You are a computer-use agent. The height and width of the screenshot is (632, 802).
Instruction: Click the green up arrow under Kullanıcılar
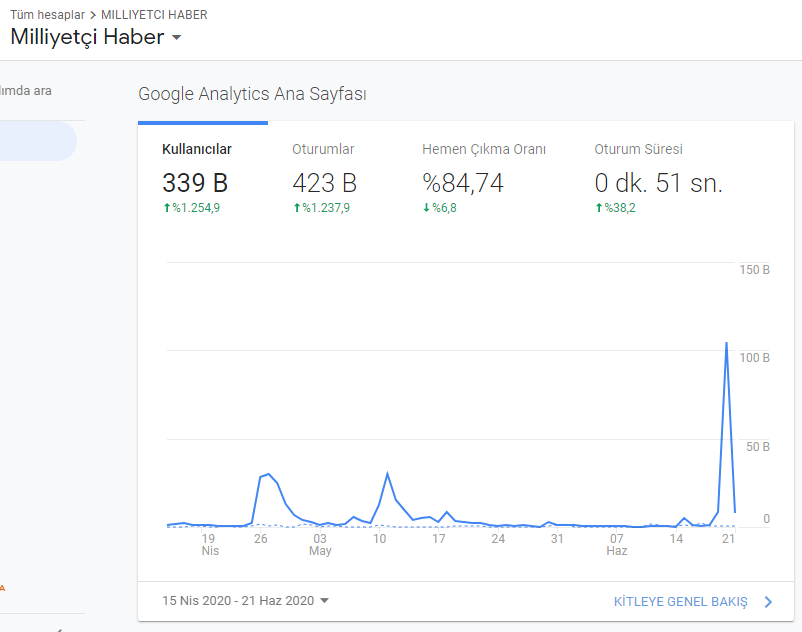(x=167, y=208)
